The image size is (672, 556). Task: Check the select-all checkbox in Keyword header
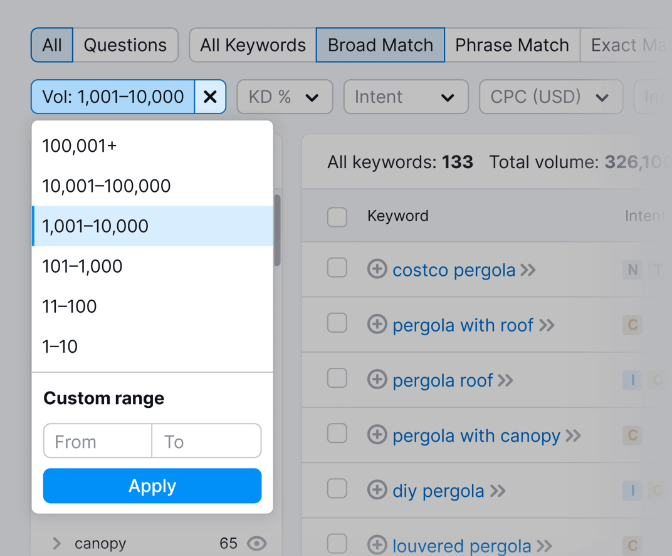click(x=337, y=217)
